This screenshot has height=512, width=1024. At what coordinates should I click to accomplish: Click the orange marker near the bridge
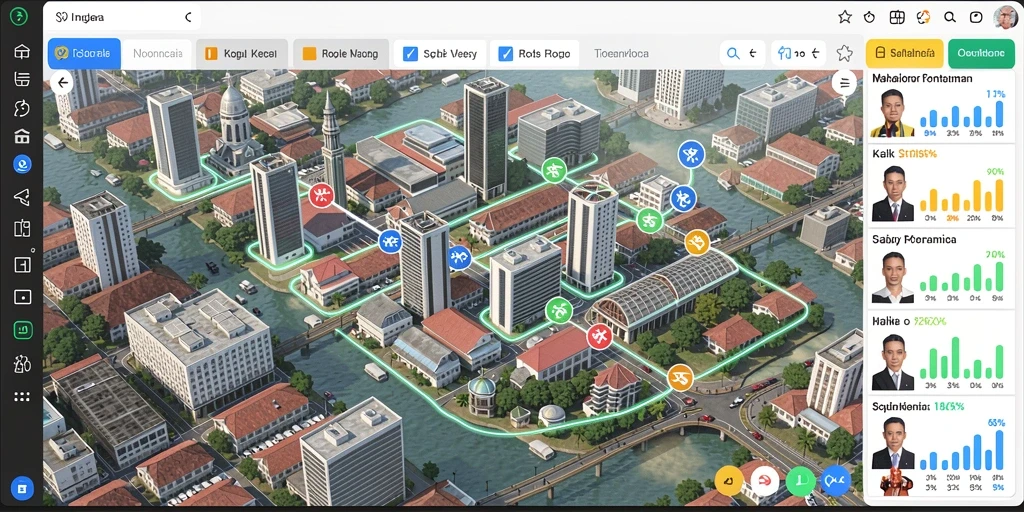pos(697,242)
